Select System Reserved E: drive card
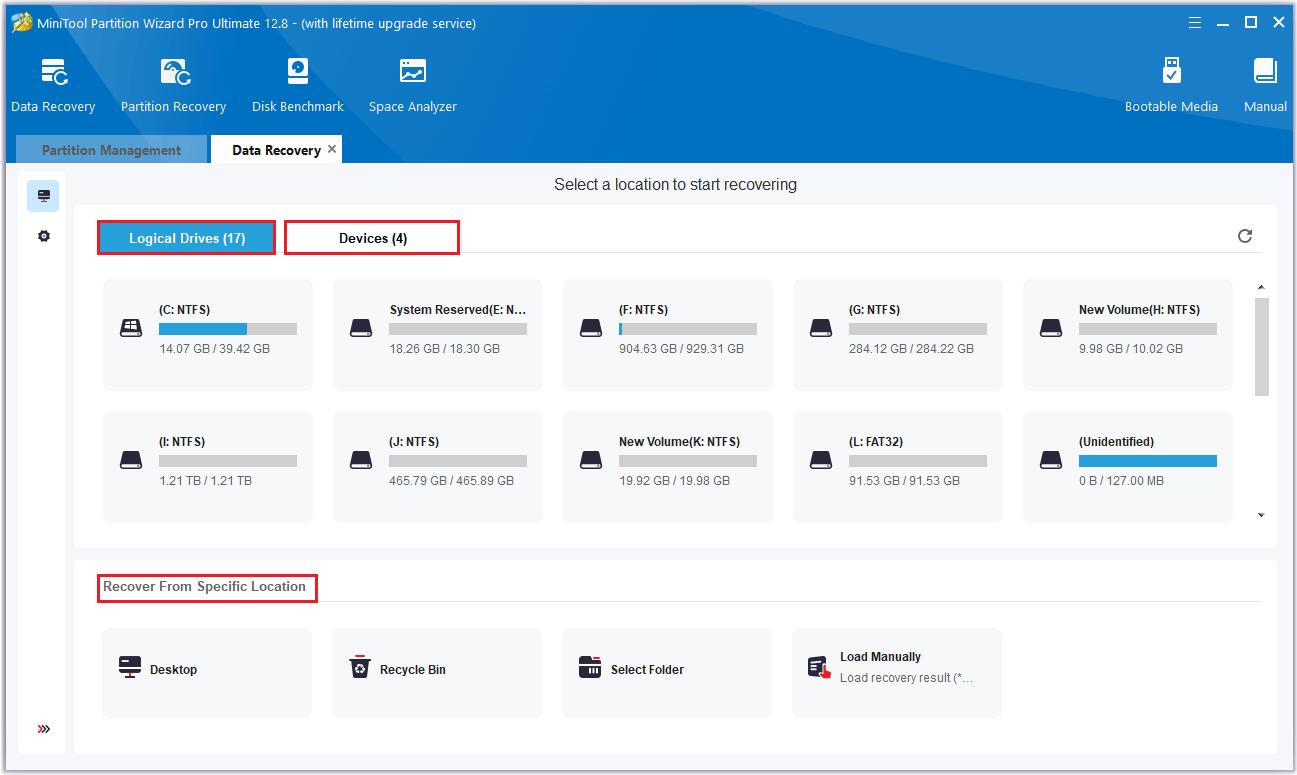1297x775 pixels. click(438, 335)
